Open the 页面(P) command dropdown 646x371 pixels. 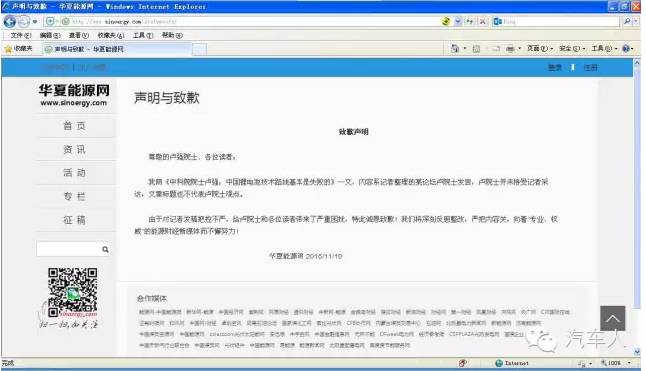[540, 49]
